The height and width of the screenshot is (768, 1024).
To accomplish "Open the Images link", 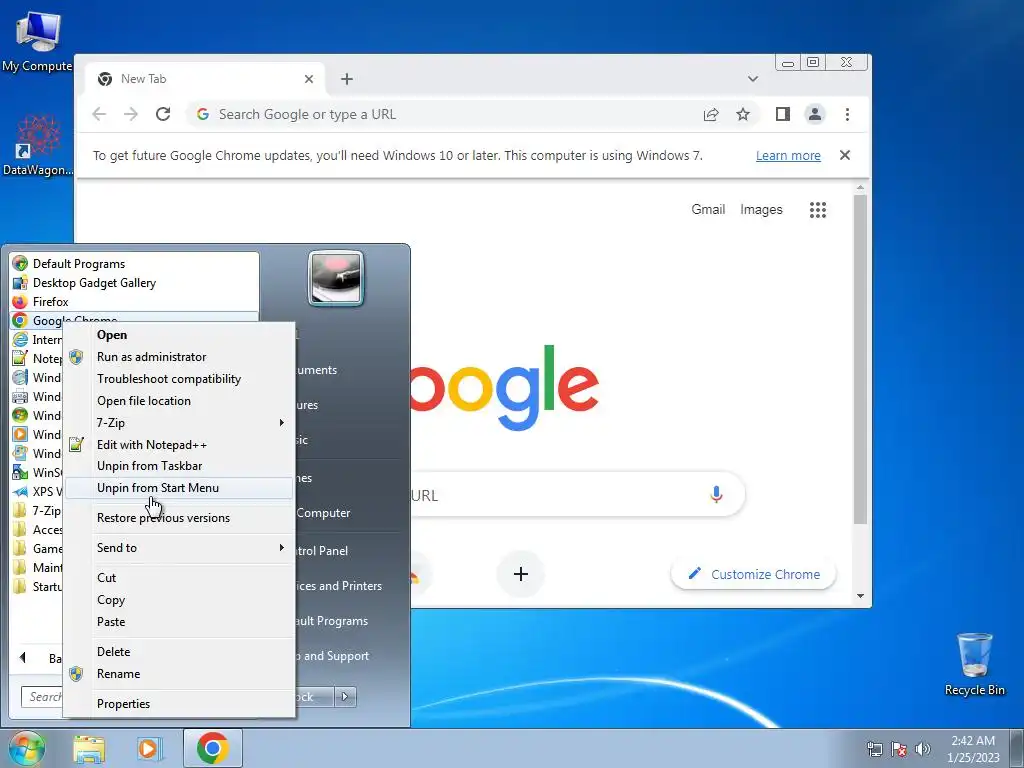I will [x=761, y=210].
